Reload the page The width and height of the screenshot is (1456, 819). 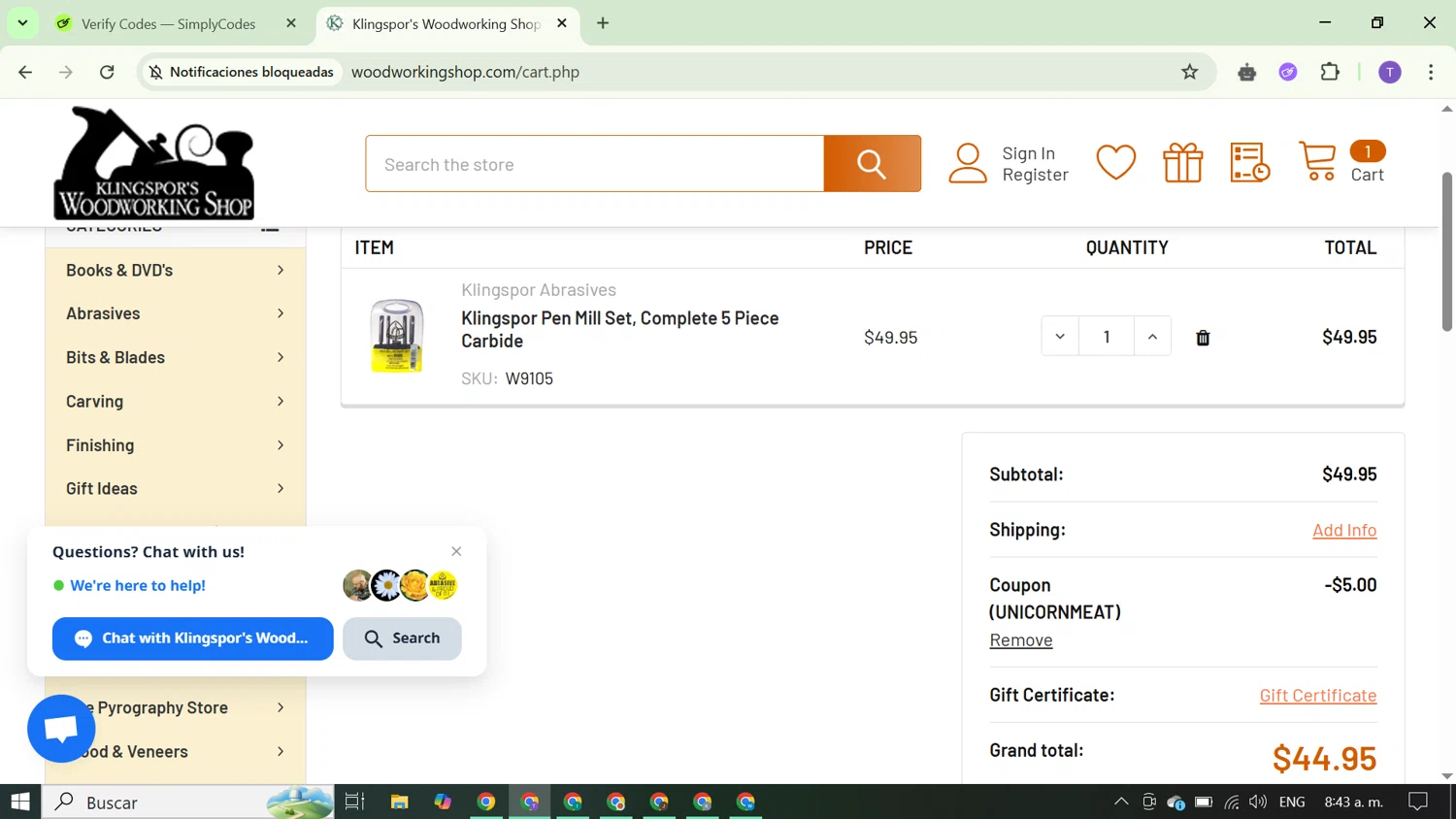coord(107,72)
